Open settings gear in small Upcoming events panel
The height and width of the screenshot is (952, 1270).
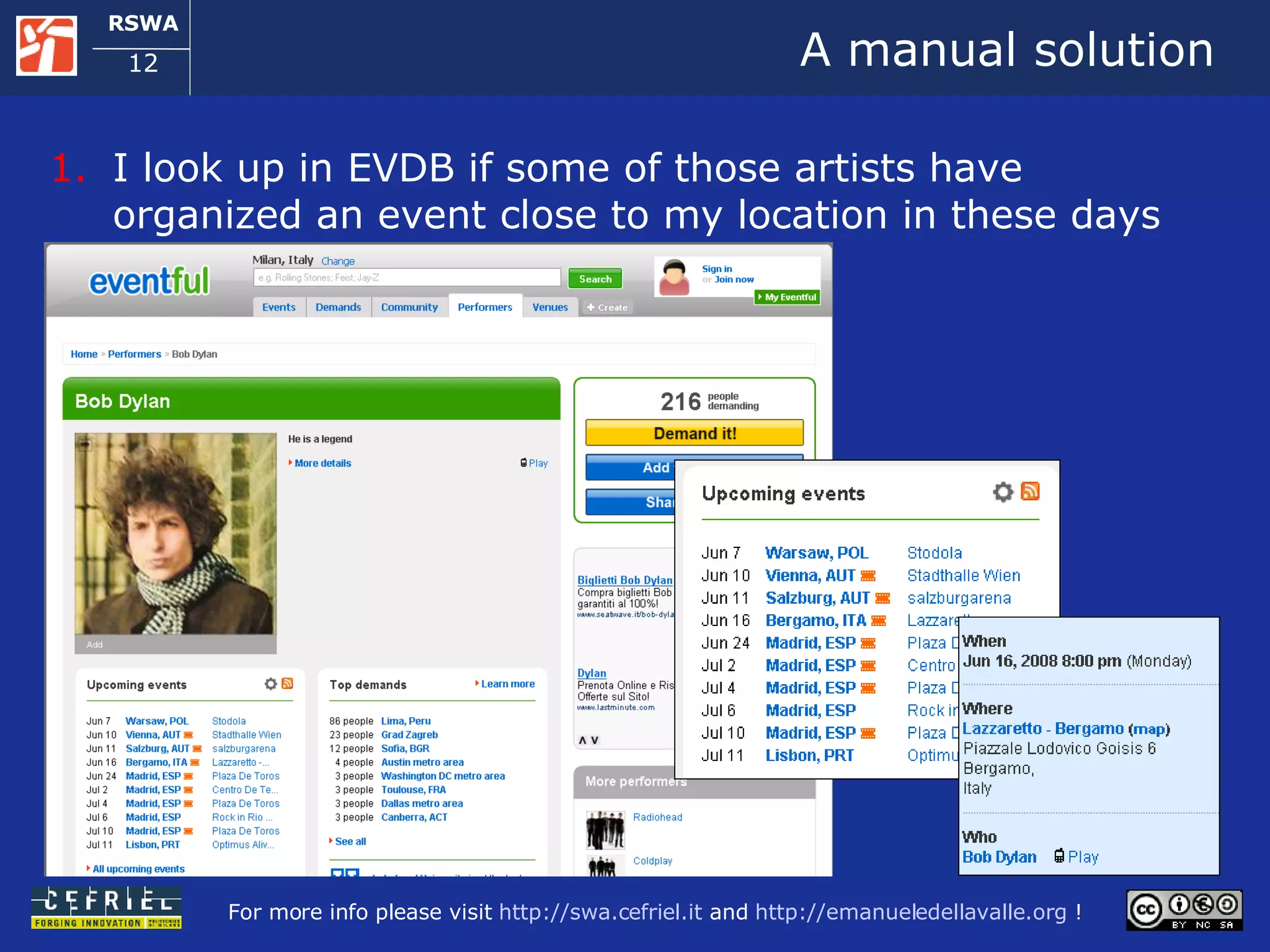tap(271, 684)
